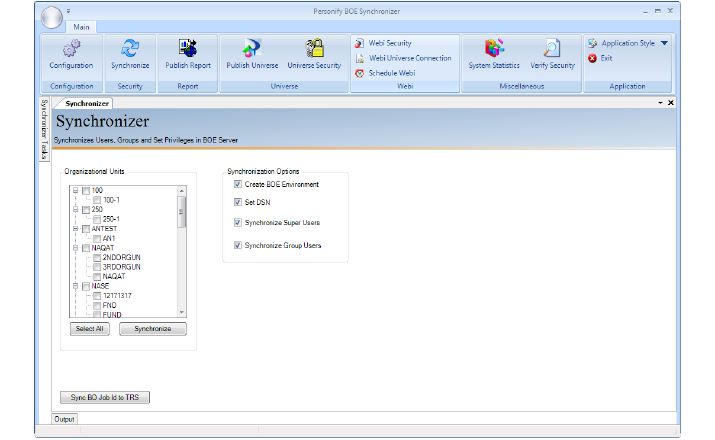The height and width of the screenshot is (440, 715).
Task: Disable Synchronize Super Users checkbox
Action: coord(237,222)
